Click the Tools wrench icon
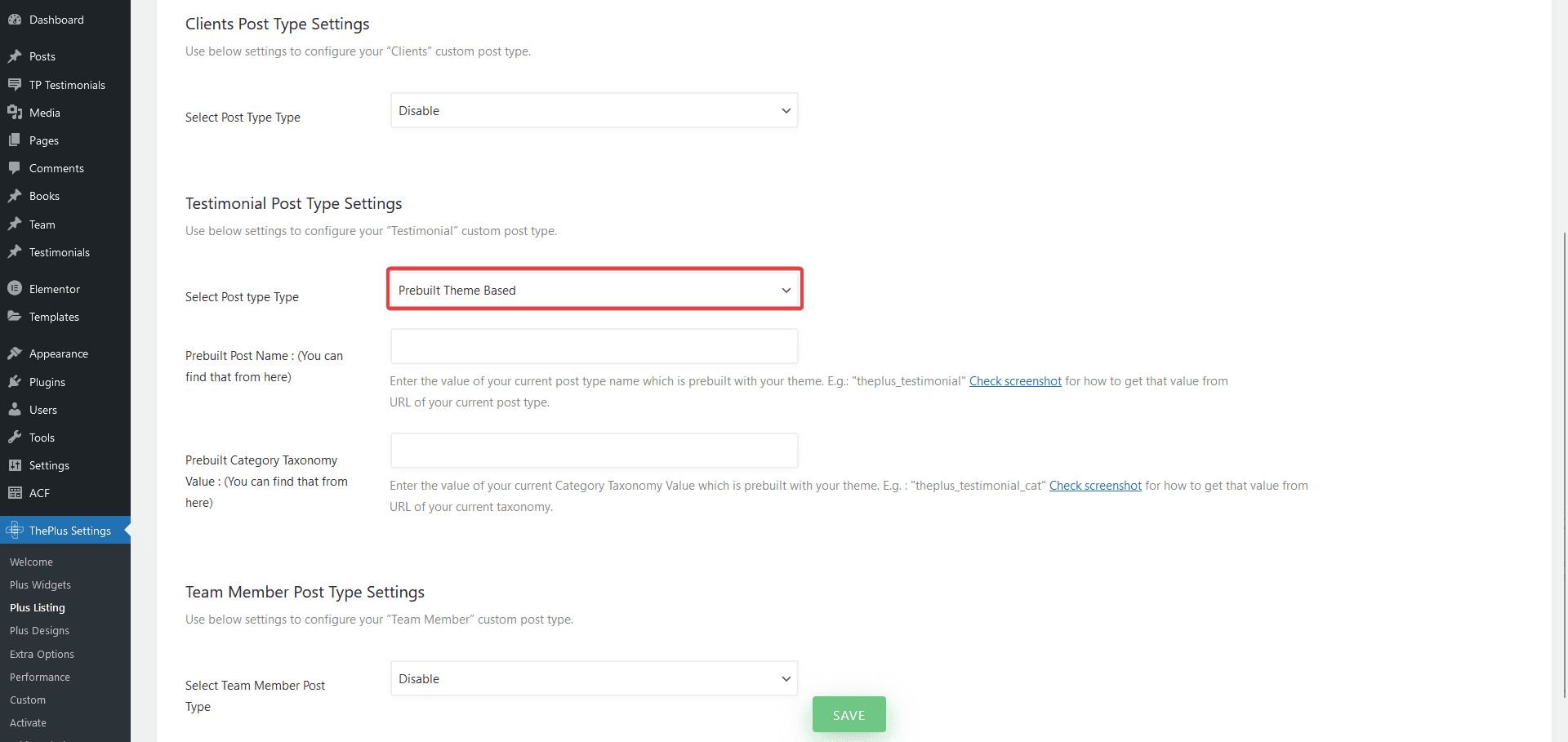Viewport: 1568px width, 742px height. tap(15, 438)
